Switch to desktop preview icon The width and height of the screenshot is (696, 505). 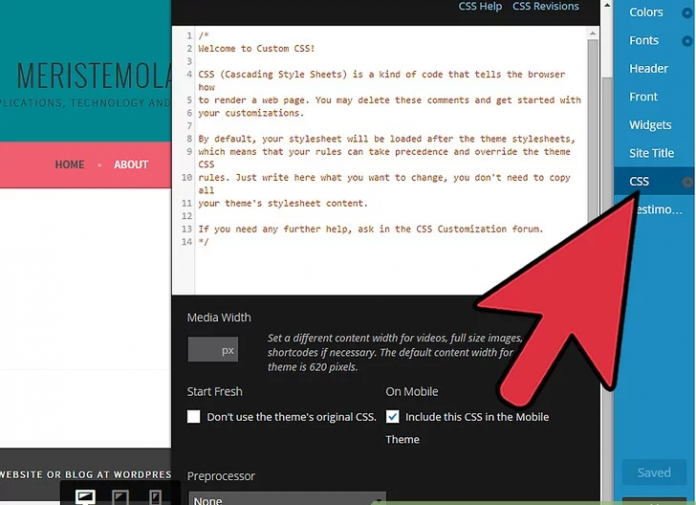tap(86, 496)
